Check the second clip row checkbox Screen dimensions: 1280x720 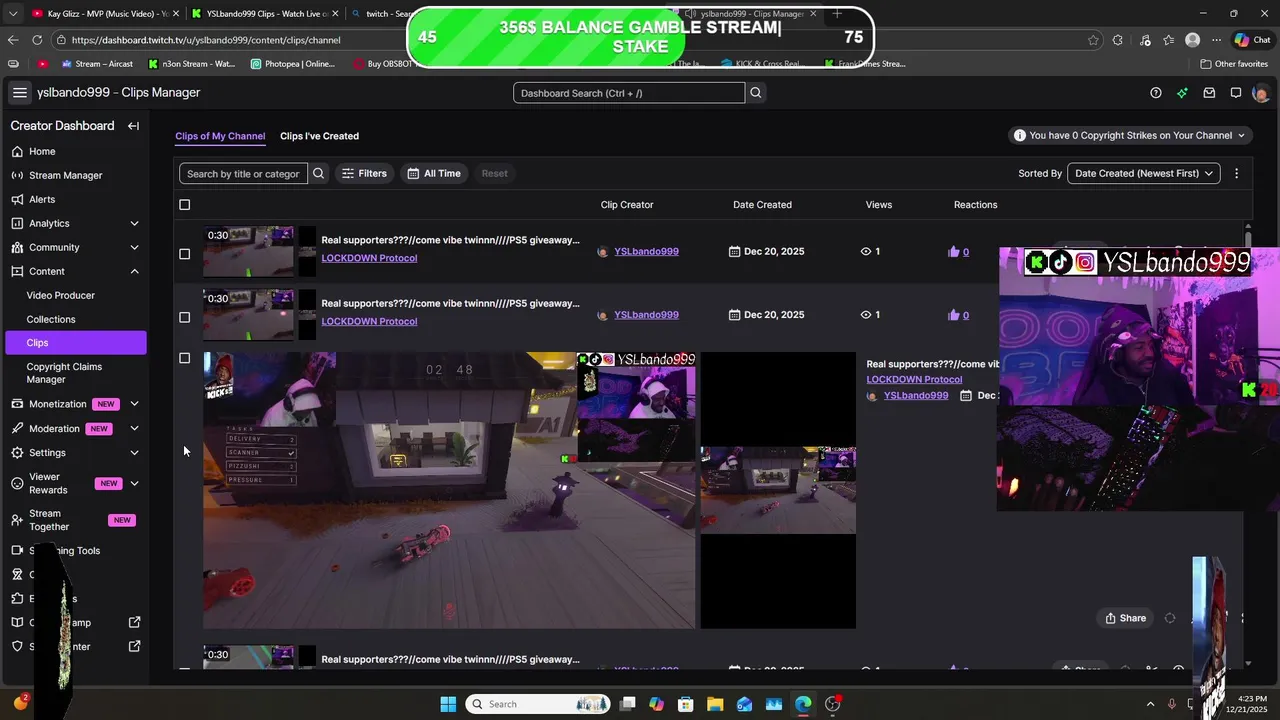point(184,318)
